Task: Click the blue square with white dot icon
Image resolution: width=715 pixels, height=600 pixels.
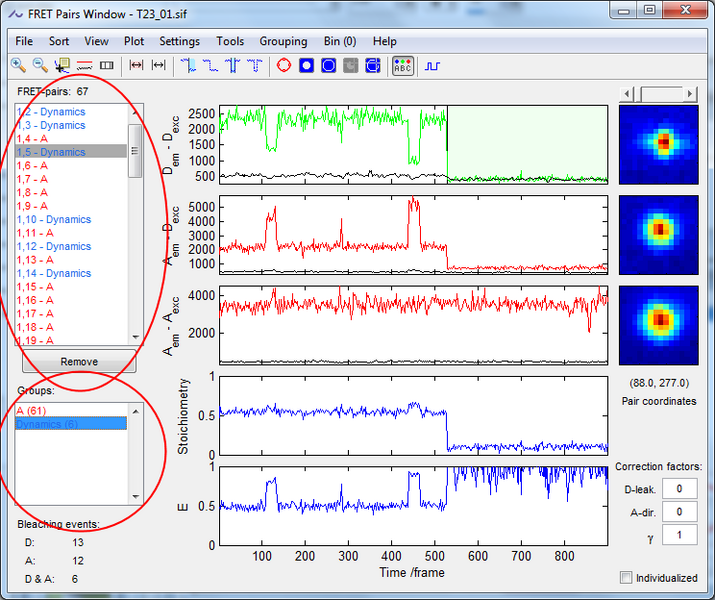Action: [306, 65]
